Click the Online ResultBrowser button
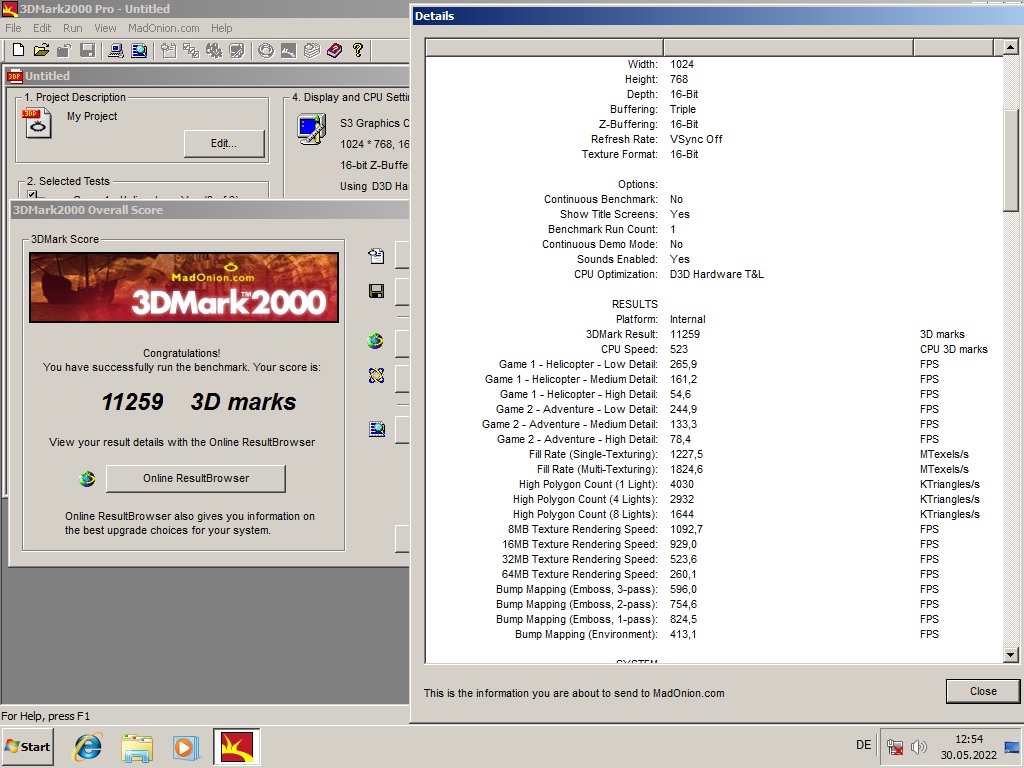The image size is (1024, 768). click(196, 479)
